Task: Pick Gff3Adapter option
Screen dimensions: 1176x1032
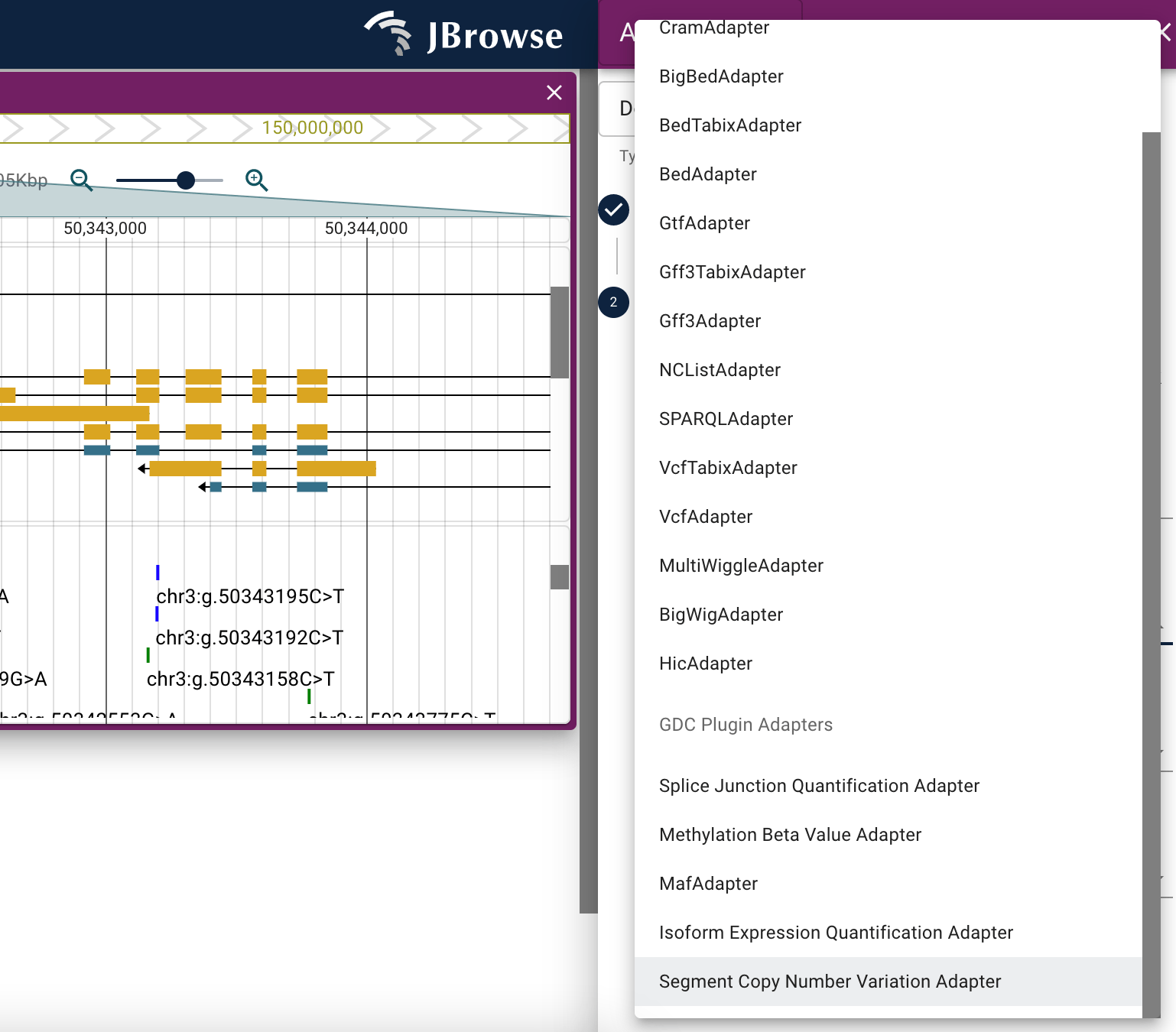Action: (888, 321)
